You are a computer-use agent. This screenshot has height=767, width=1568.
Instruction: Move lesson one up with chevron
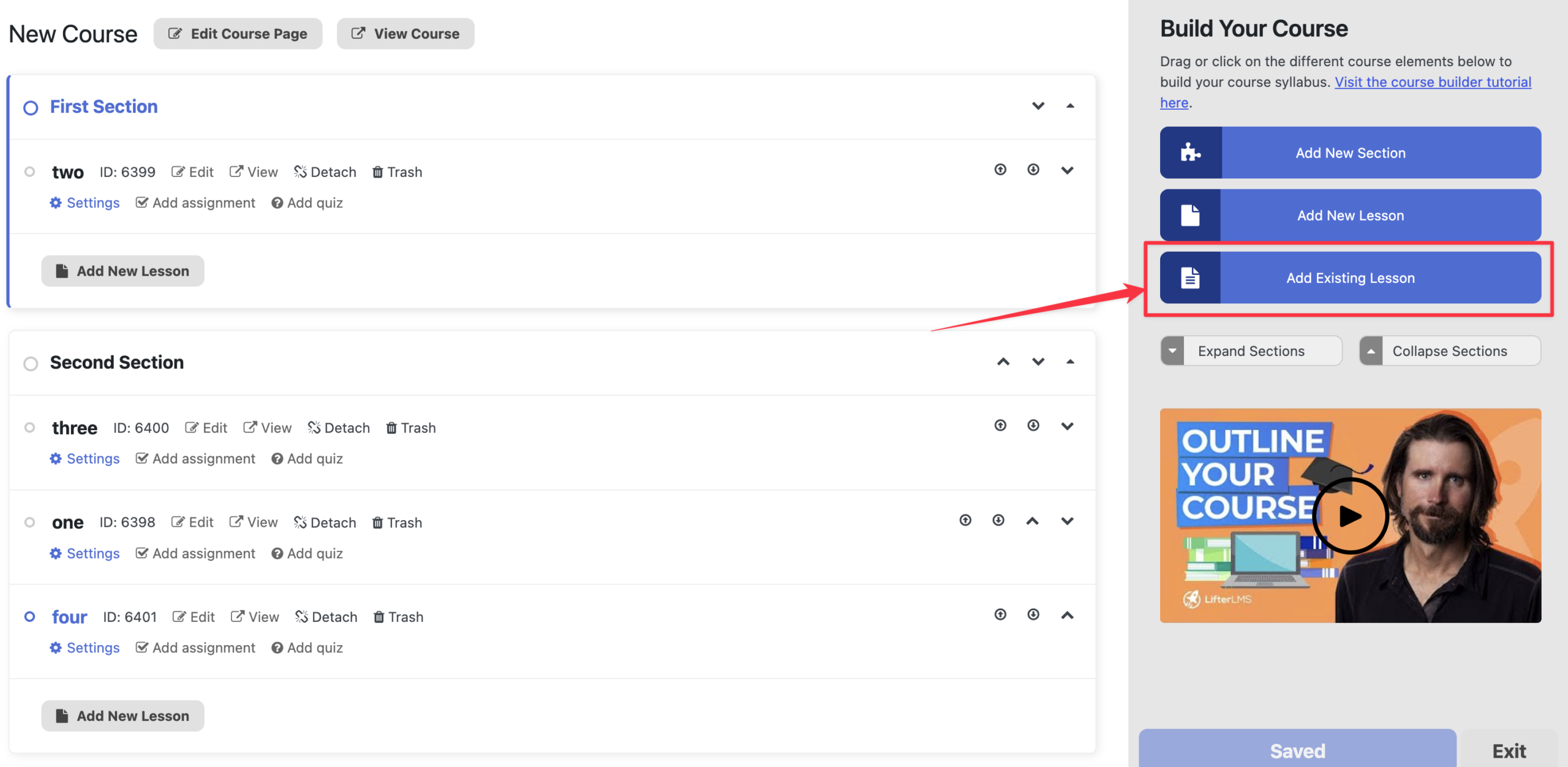click(1033, 521)
